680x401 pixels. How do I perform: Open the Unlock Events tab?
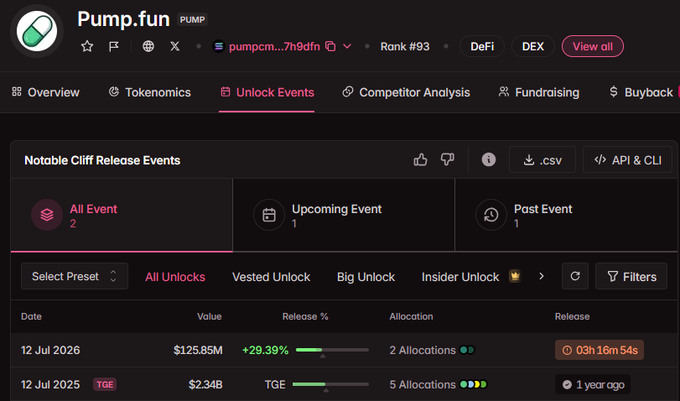click(x=267, y=92)
